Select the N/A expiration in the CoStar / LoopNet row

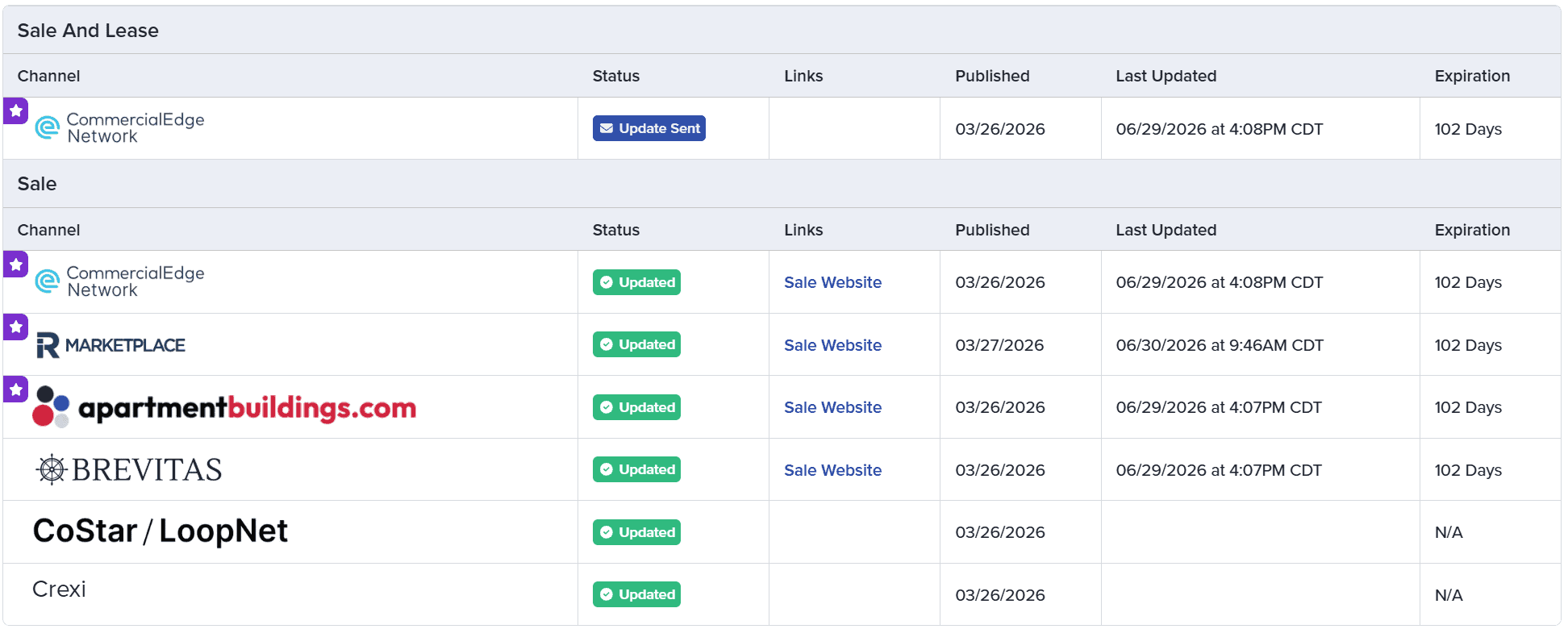(1449, 532)
